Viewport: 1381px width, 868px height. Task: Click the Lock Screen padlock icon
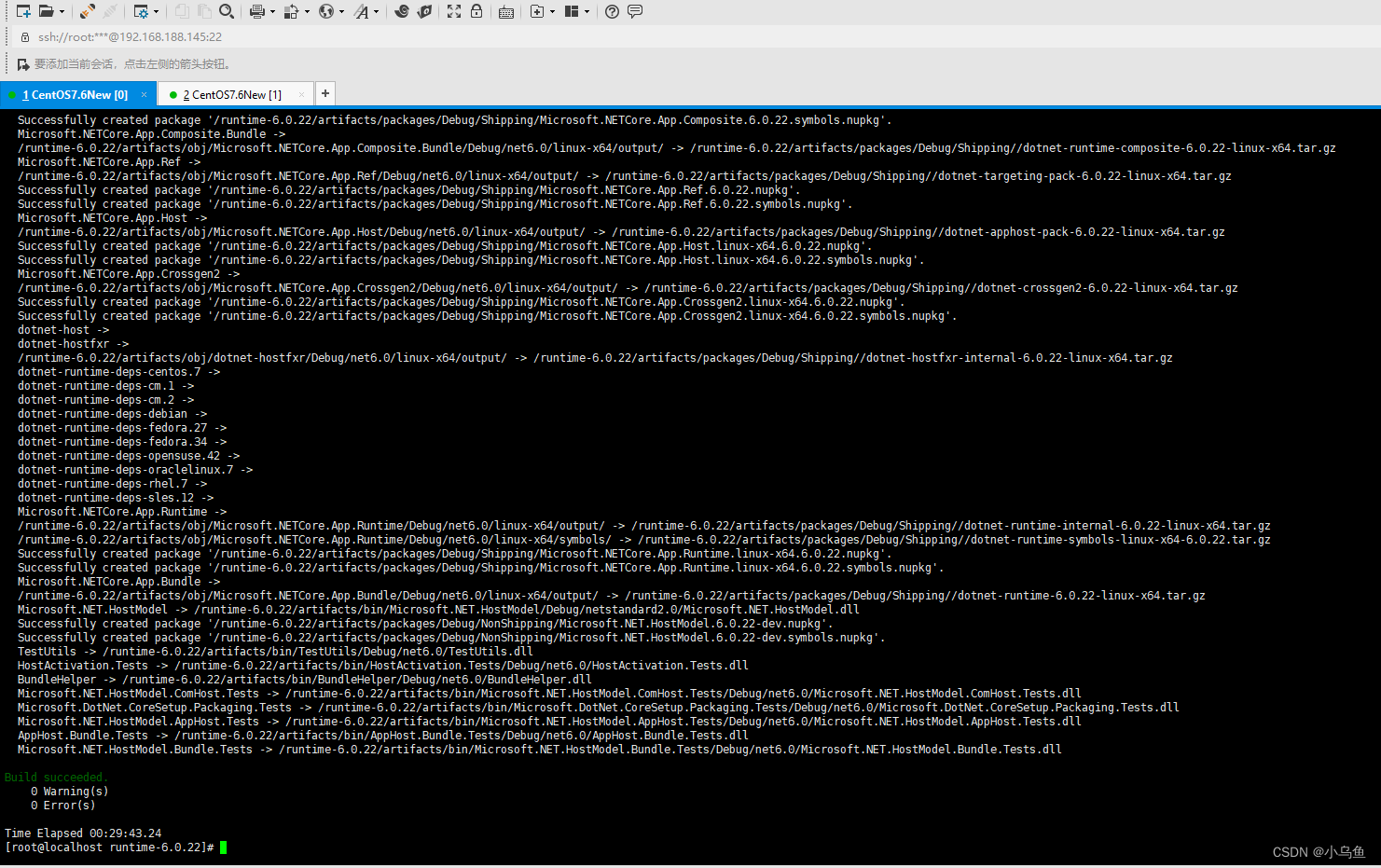[x=476, y=11]
